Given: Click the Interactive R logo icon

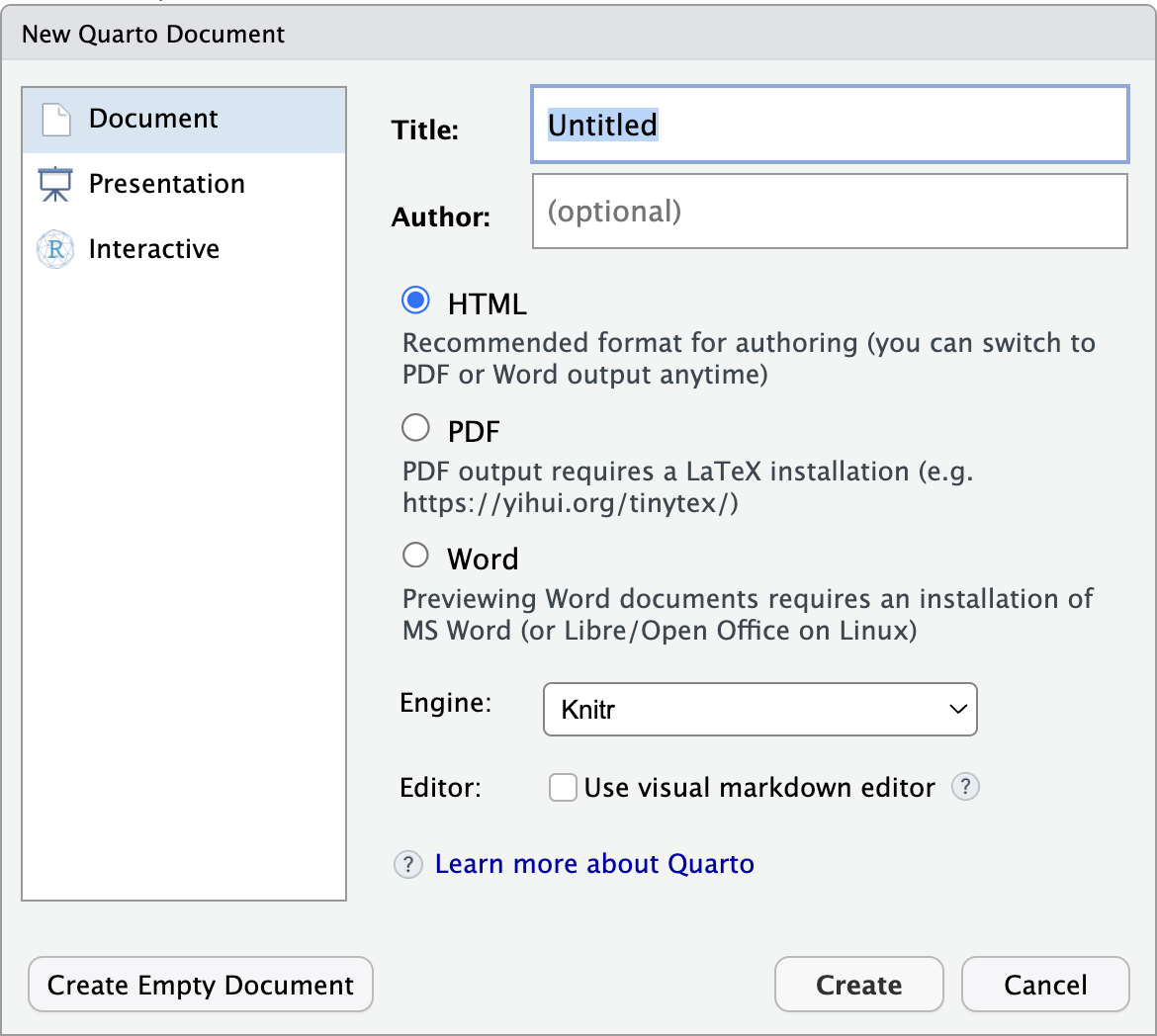Looking at the screenshot, I should coord(55,249).
